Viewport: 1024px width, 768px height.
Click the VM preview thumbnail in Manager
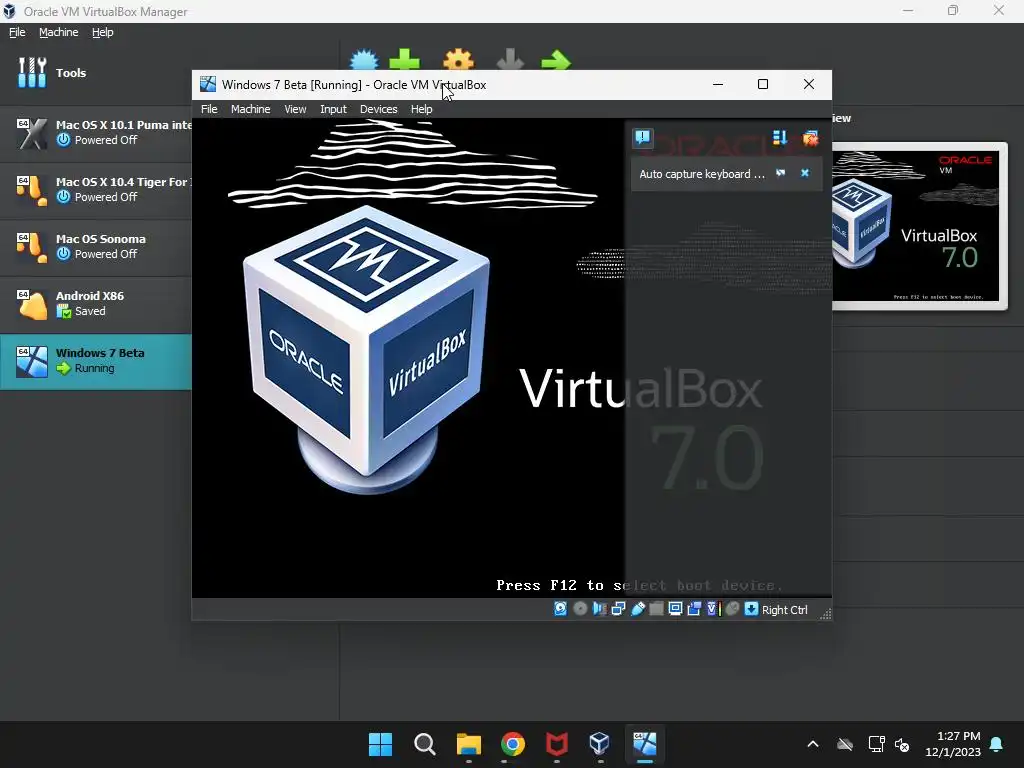click(x=920, y=226)
